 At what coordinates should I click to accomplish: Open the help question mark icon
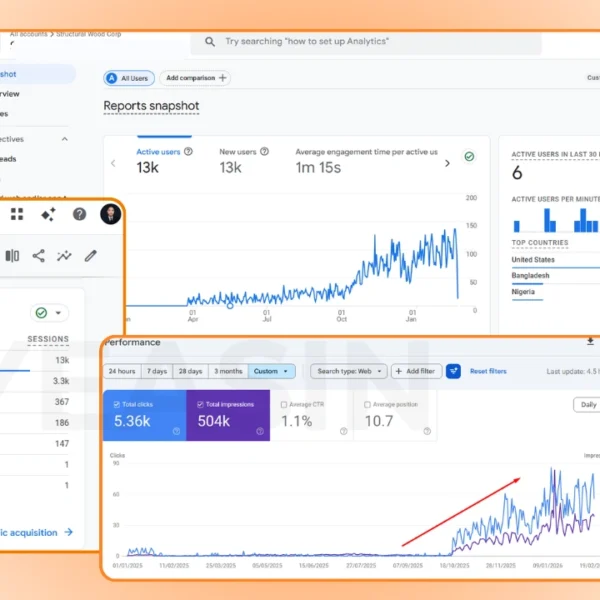point(79,214)
